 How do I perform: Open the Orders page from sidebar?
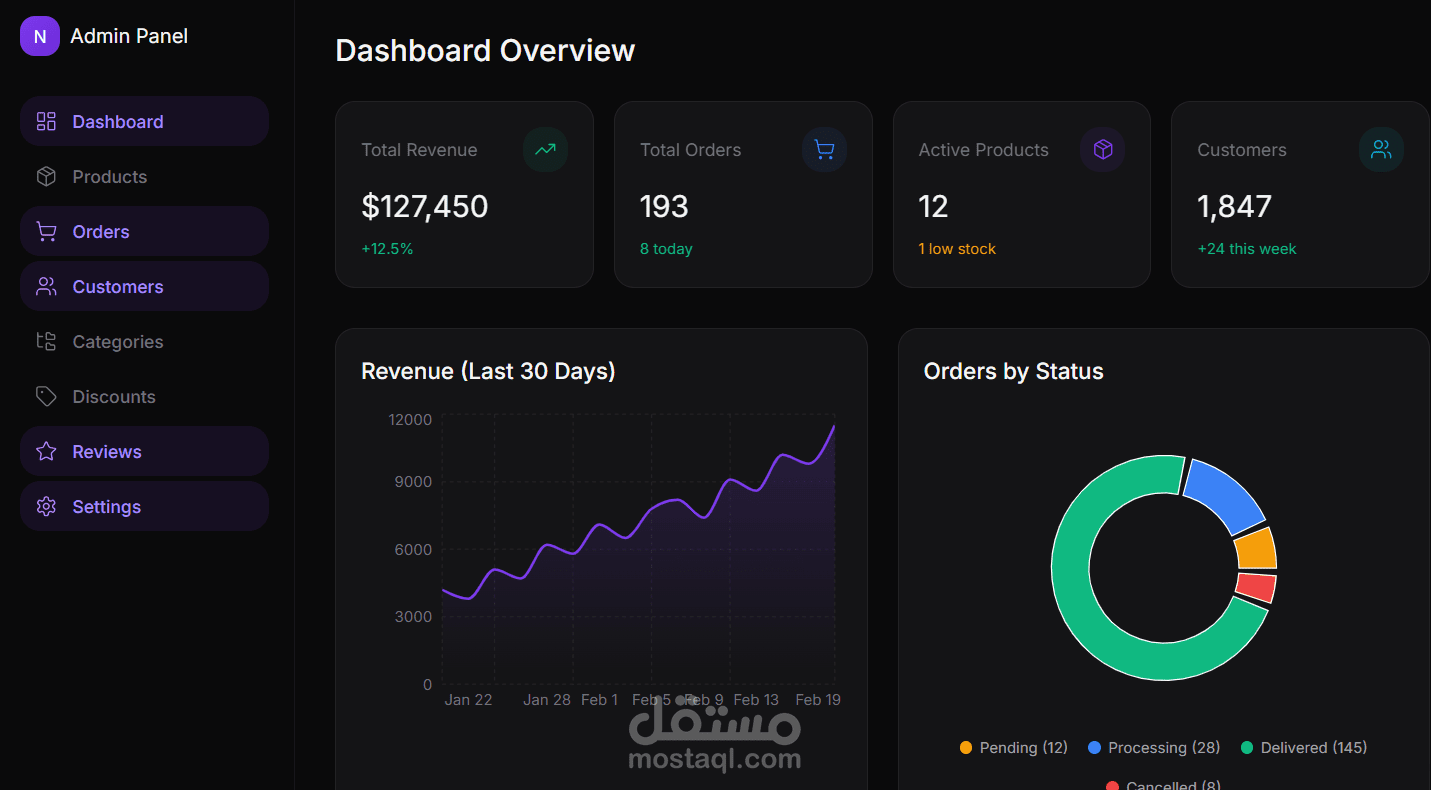(x=144, y=231)
